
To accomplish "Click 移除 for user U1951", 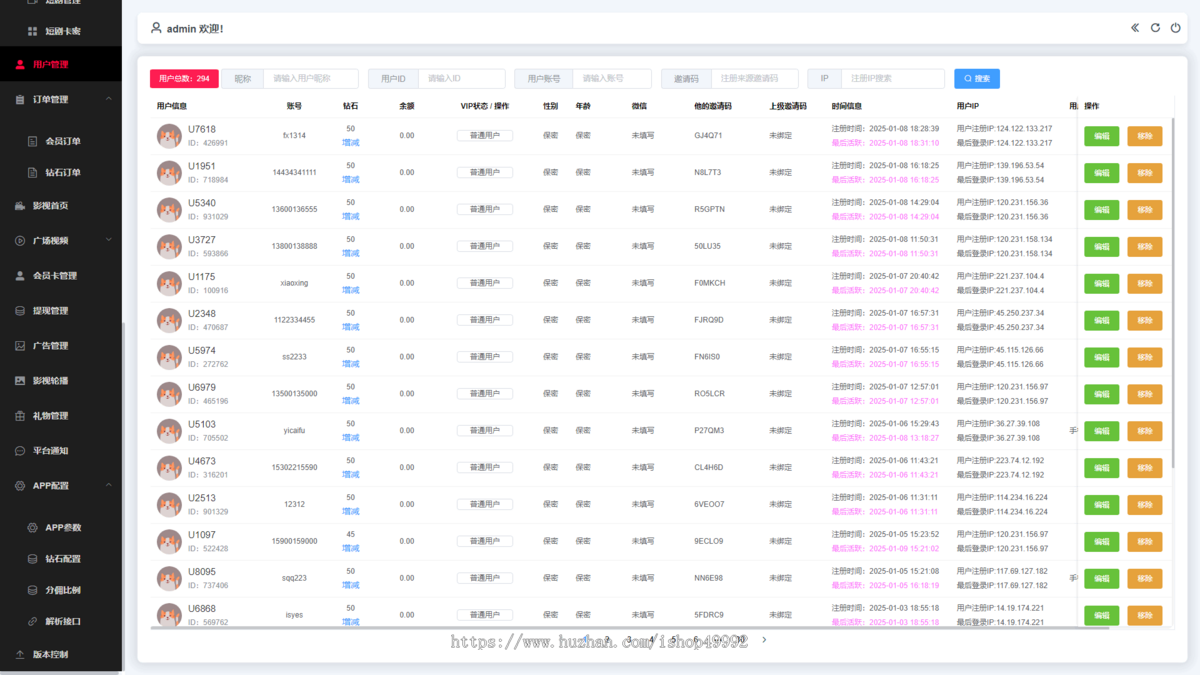I will coord(1145,173).
